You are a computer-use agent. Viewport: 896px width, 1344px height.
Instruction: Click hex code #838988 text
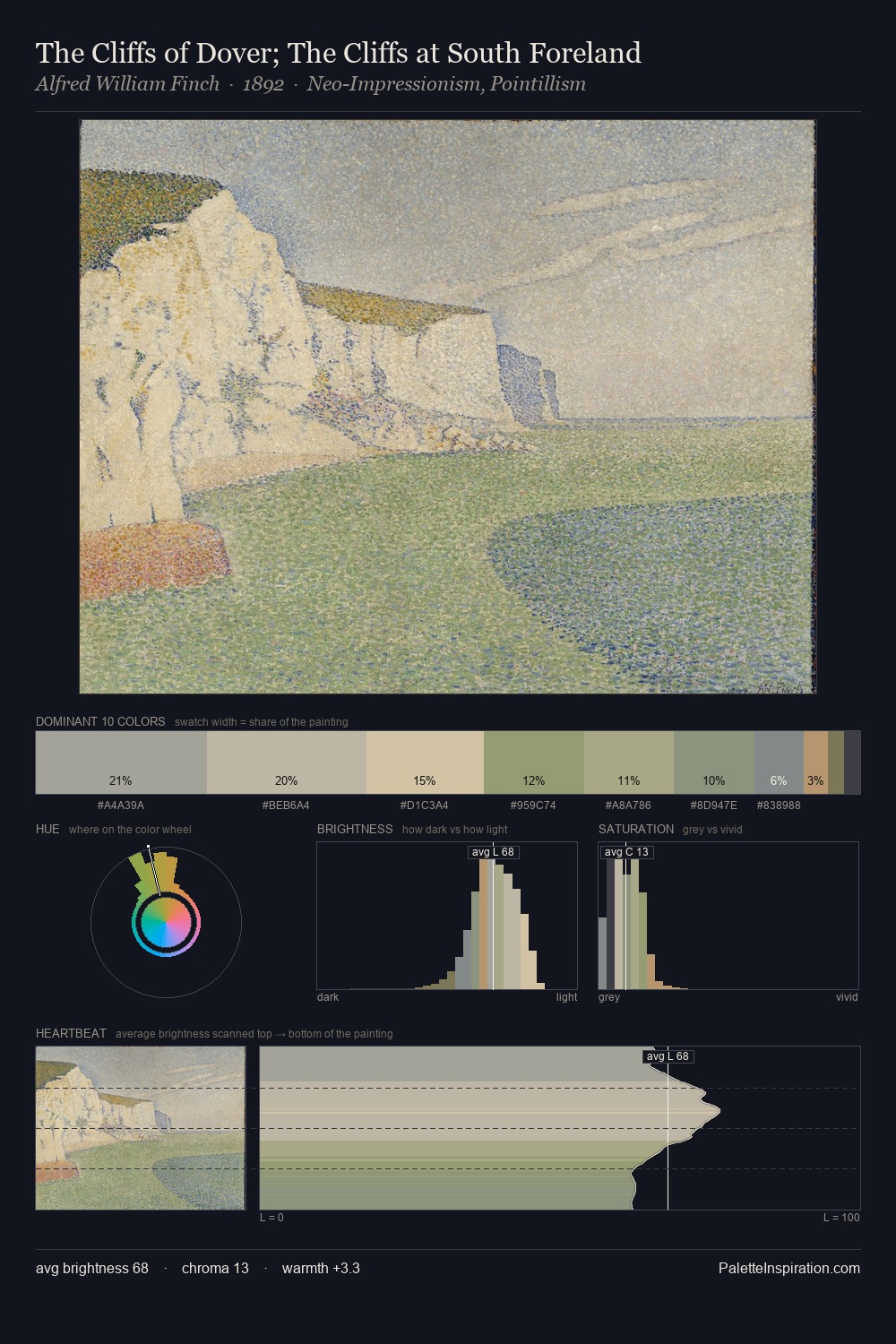point(779,806)
